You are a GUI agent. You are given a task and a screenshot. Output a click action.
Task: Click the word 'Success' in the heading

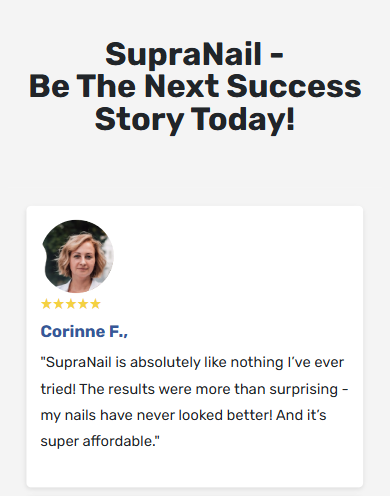coord(294,87)
